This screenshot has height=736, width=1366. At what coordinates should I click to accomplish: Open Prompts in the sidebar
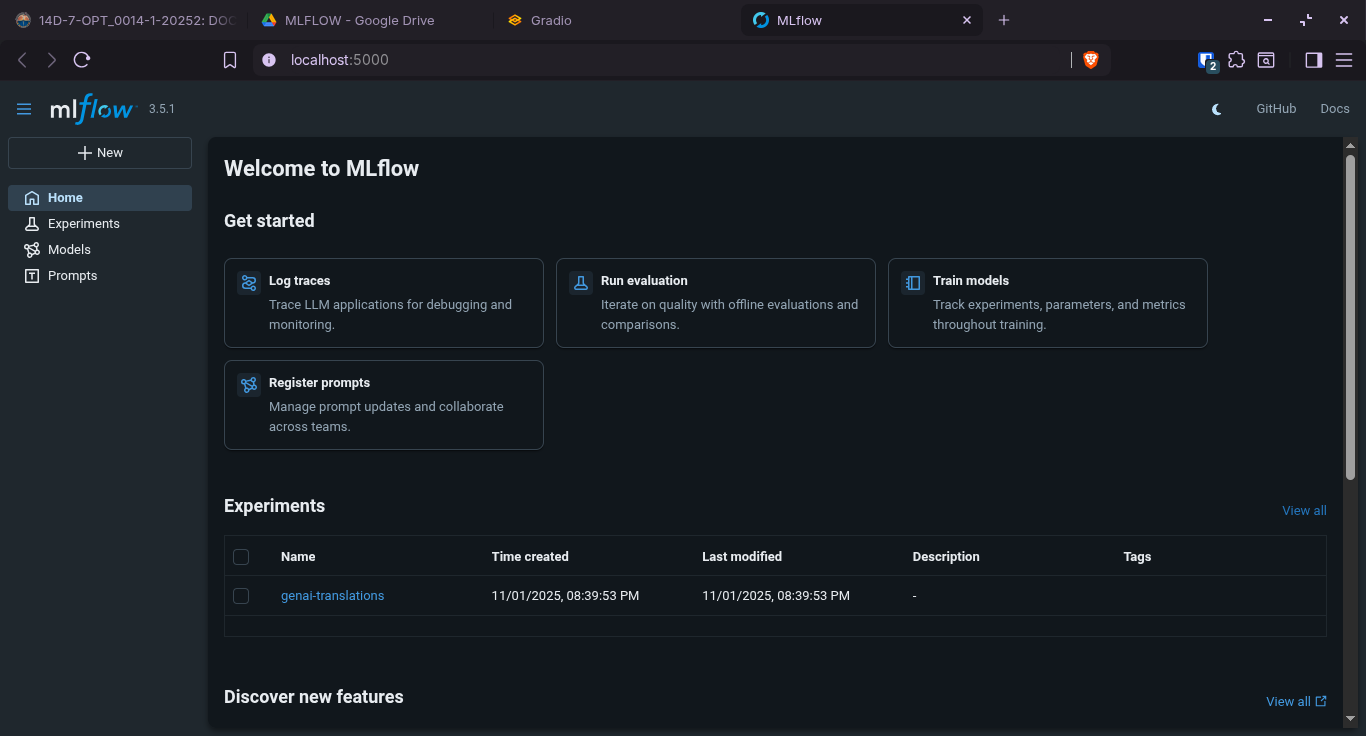click(100, 276)
